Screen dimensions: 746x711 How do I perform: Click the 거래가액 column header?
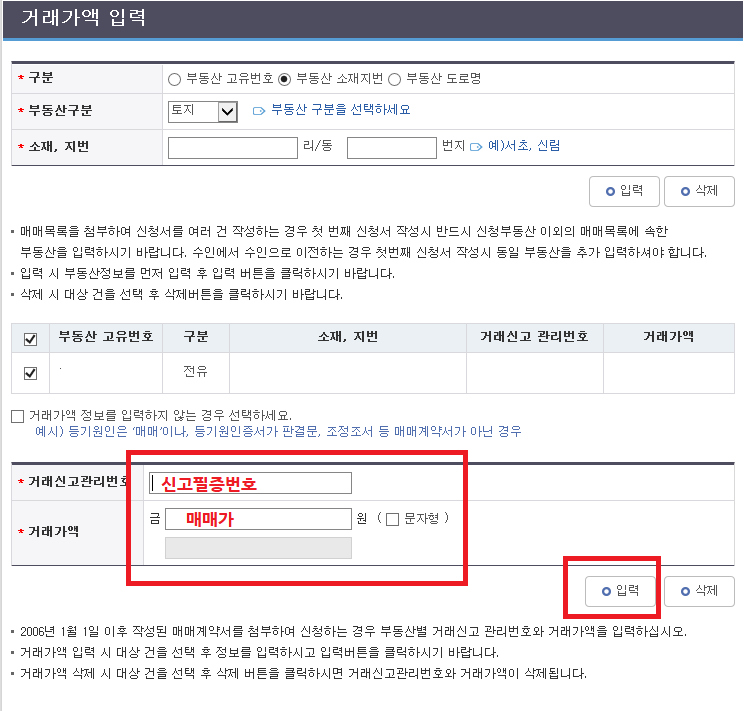[x=668, y=337]
